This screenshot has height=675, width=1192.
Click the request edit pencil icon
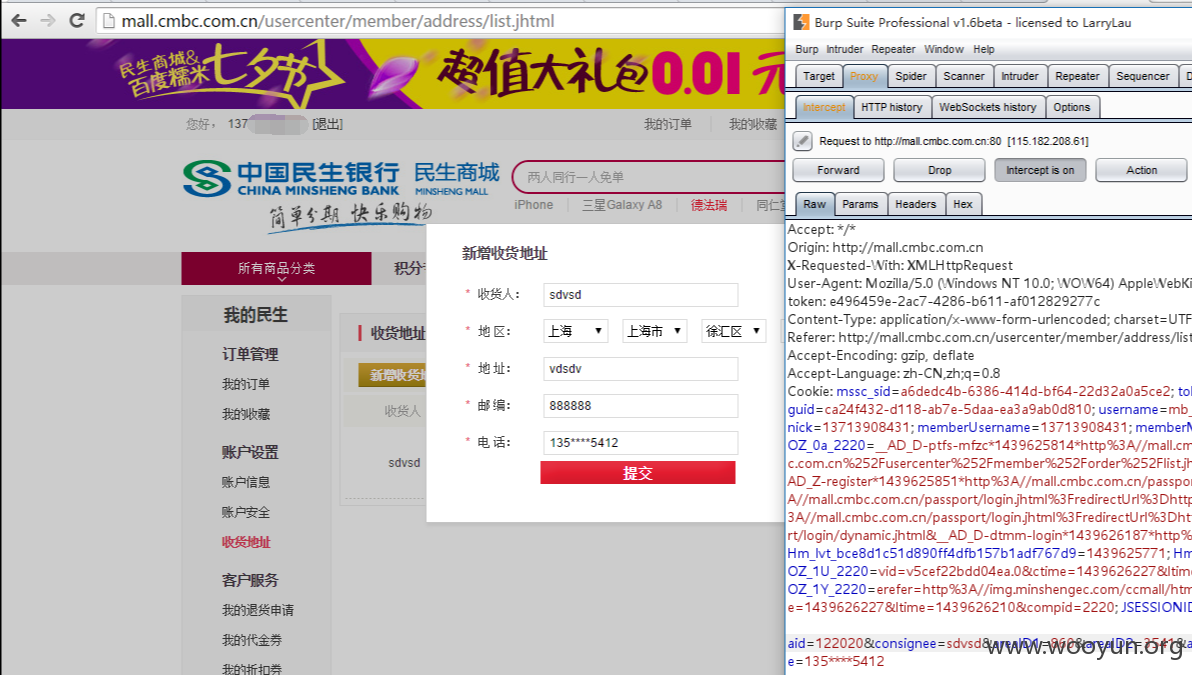[x=802, y=141]
